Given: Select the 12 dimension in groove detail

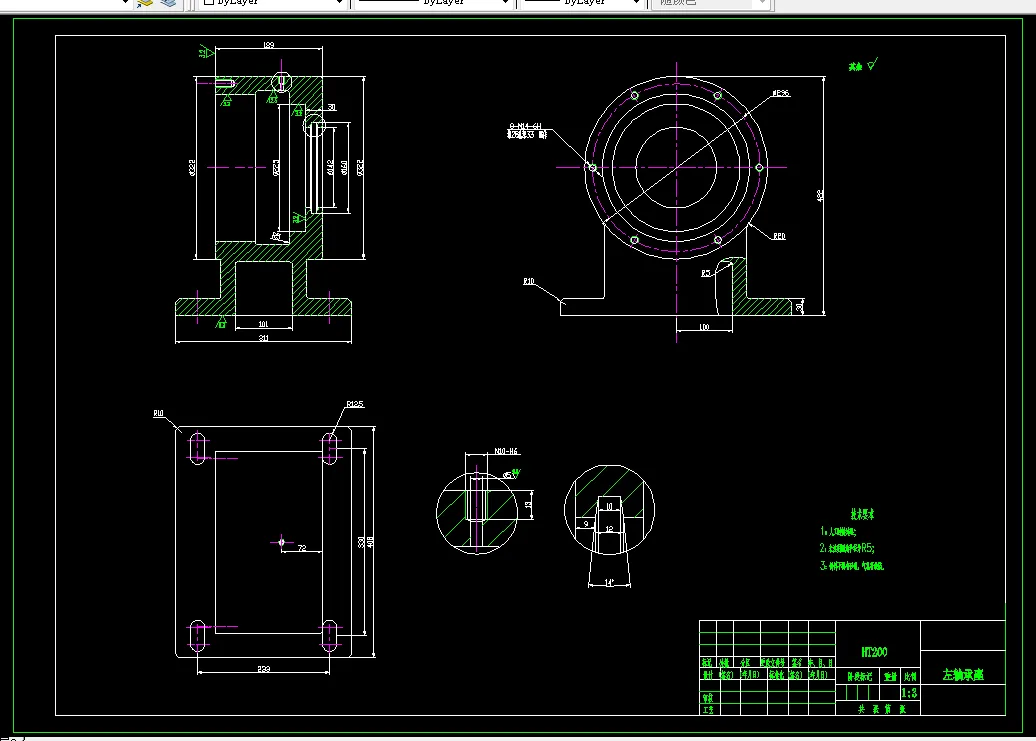Looking at the screenshot, I should click(609, 528).
